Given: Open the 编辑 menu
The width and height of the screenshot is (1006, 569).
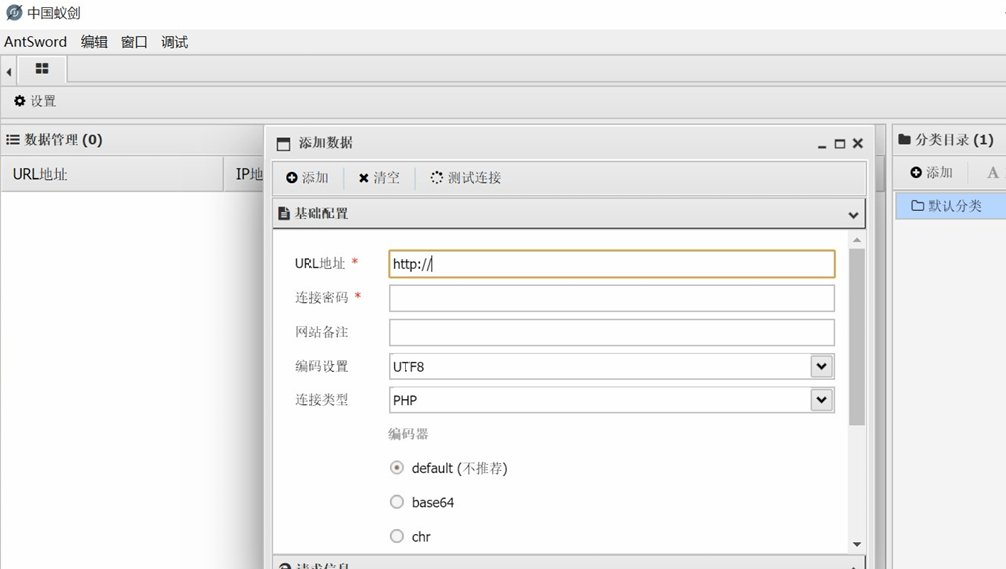Looking at the screenshot, I should tap(94, 42).
